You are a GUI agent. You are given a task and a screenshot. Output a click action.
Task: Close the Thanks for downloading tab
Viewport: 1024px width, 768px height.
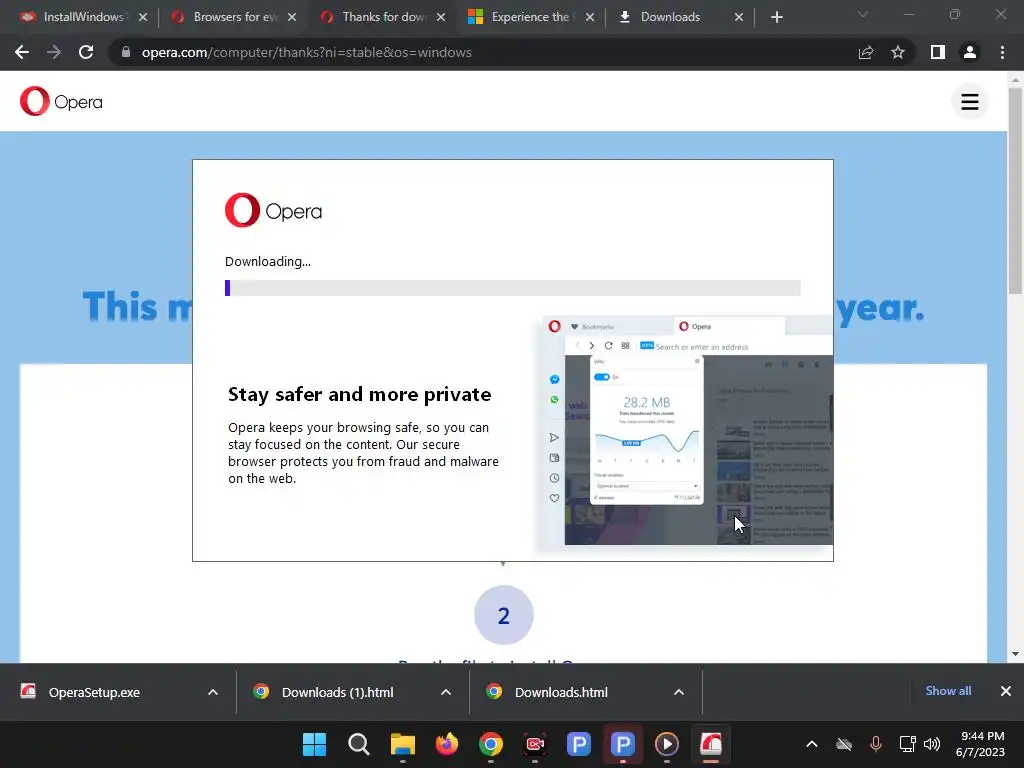pyautogui.click(x=441, y=17)
